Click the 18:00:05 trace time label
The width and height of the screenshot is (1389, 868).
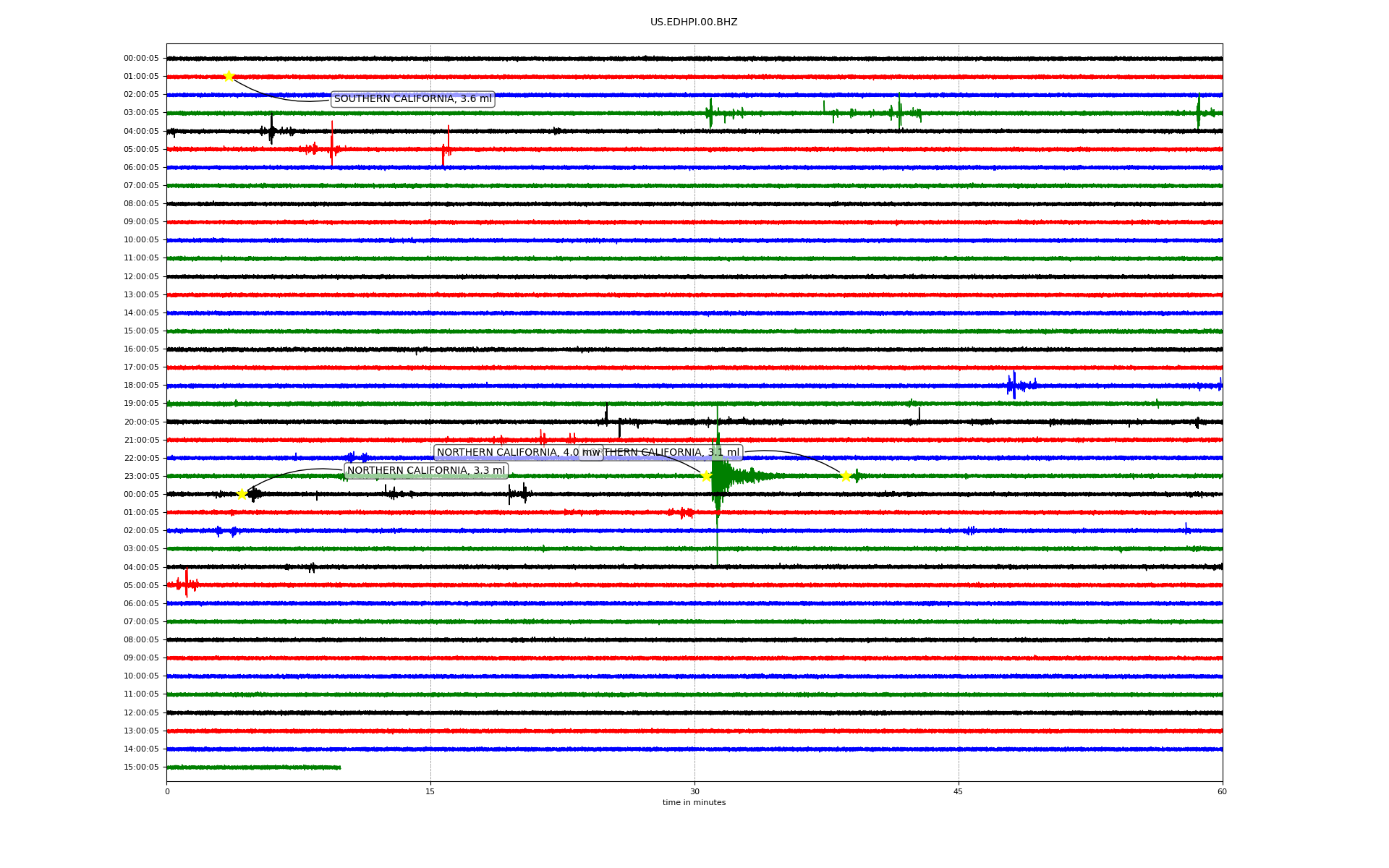click(141, 386)
